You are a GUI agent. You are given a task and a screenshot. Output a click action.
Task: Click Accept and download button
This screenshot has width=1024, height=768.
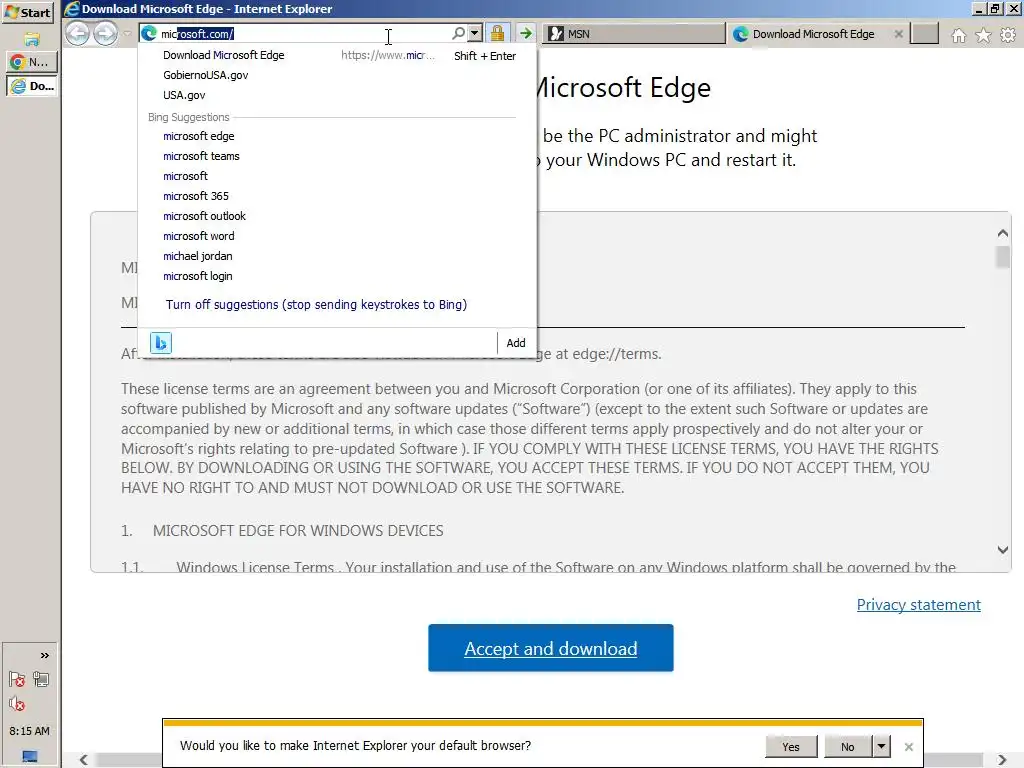(551, 648)
